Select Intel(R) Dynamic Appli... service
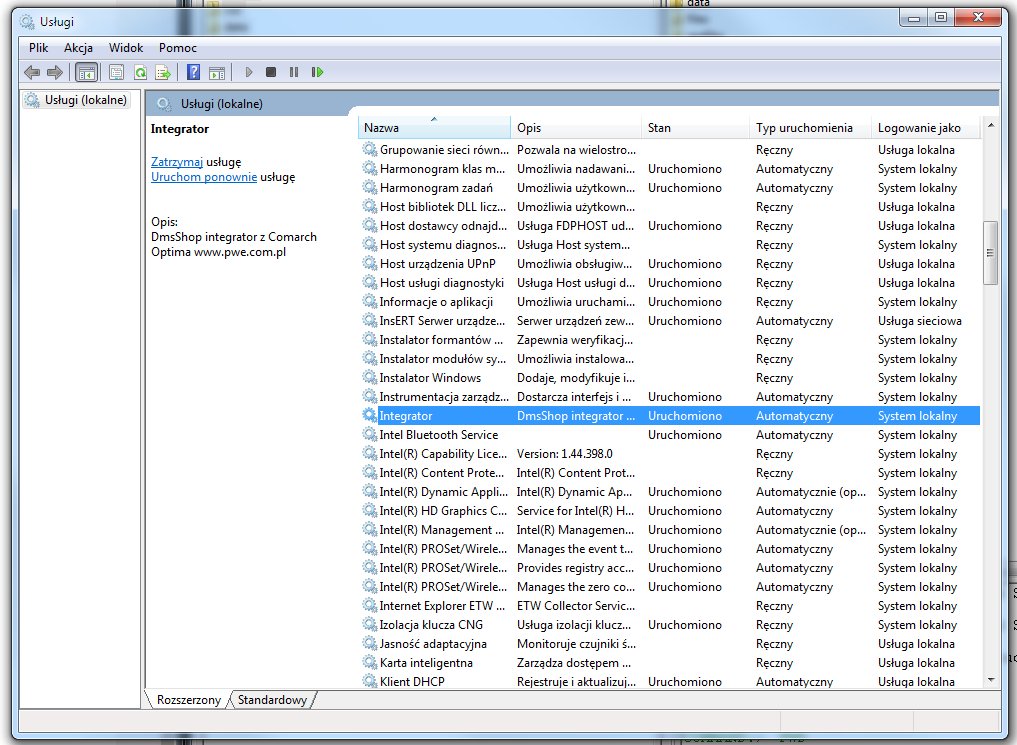The height and width of the screenshot is (745, 1017). click(671, 491)
